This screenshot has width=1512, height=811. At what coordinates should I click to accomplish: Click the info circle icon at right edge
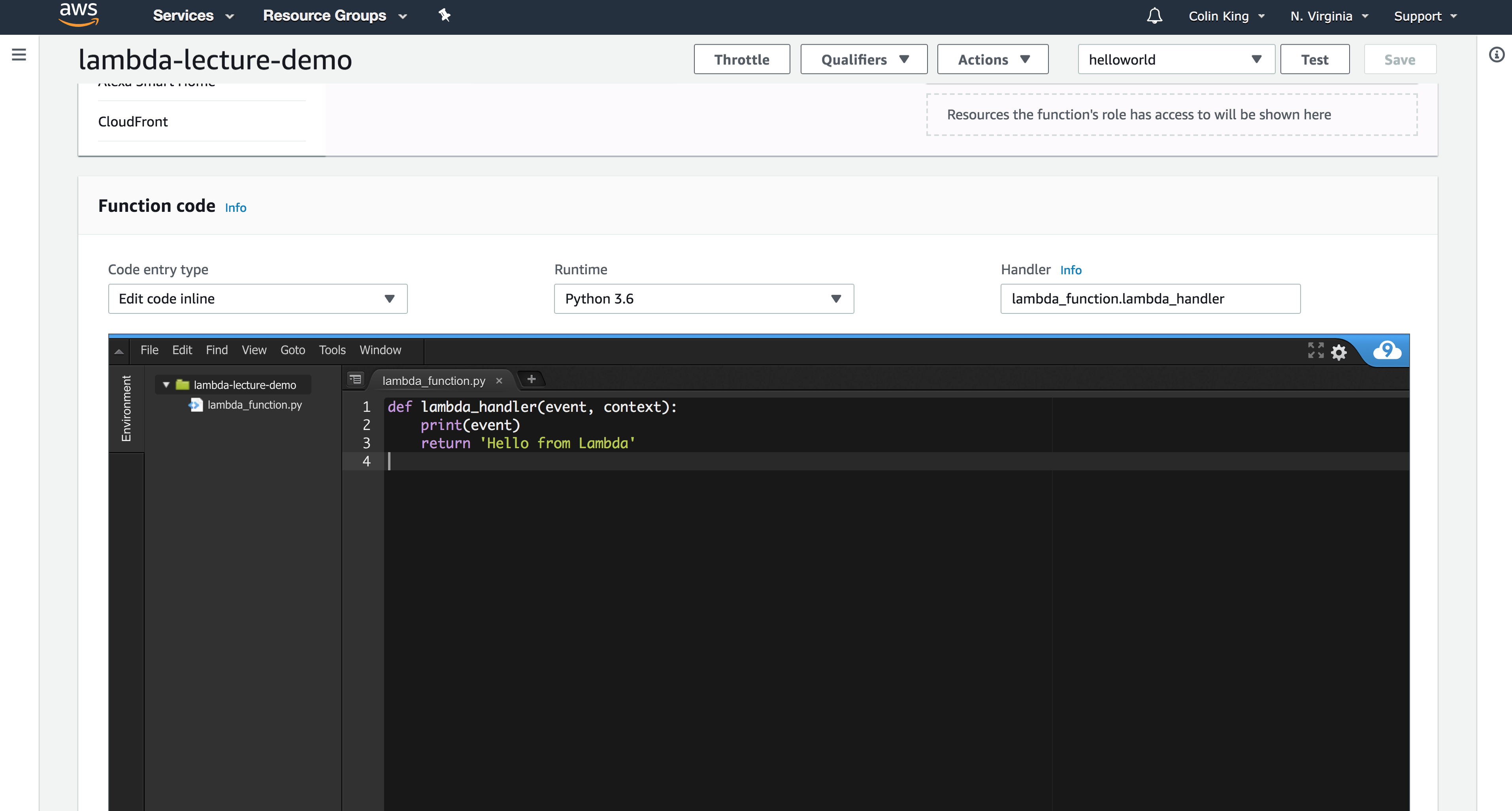[1496, 55]
